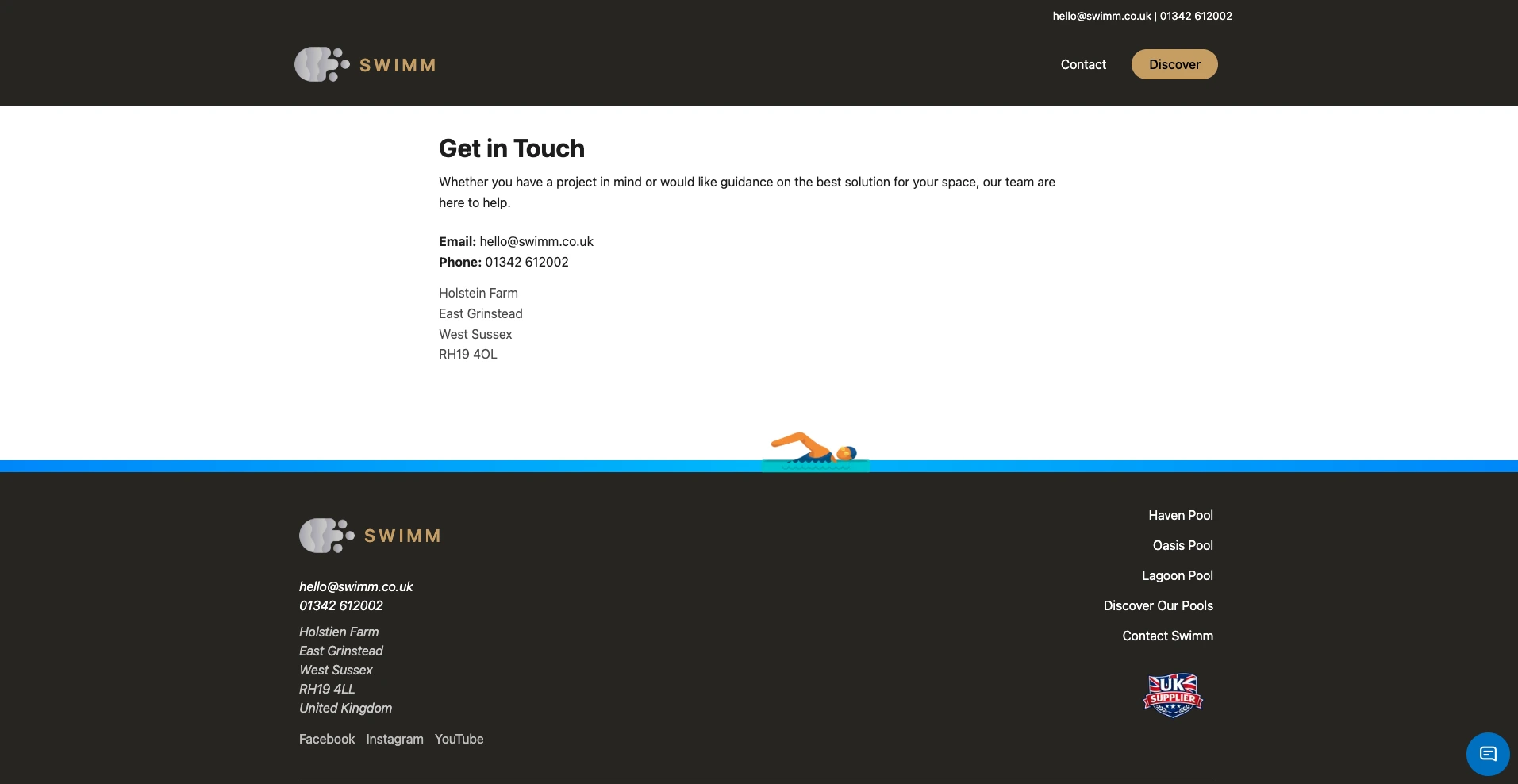
Task: Open the Discover Our Pools footer link
Action: [x=1159, y=605]
